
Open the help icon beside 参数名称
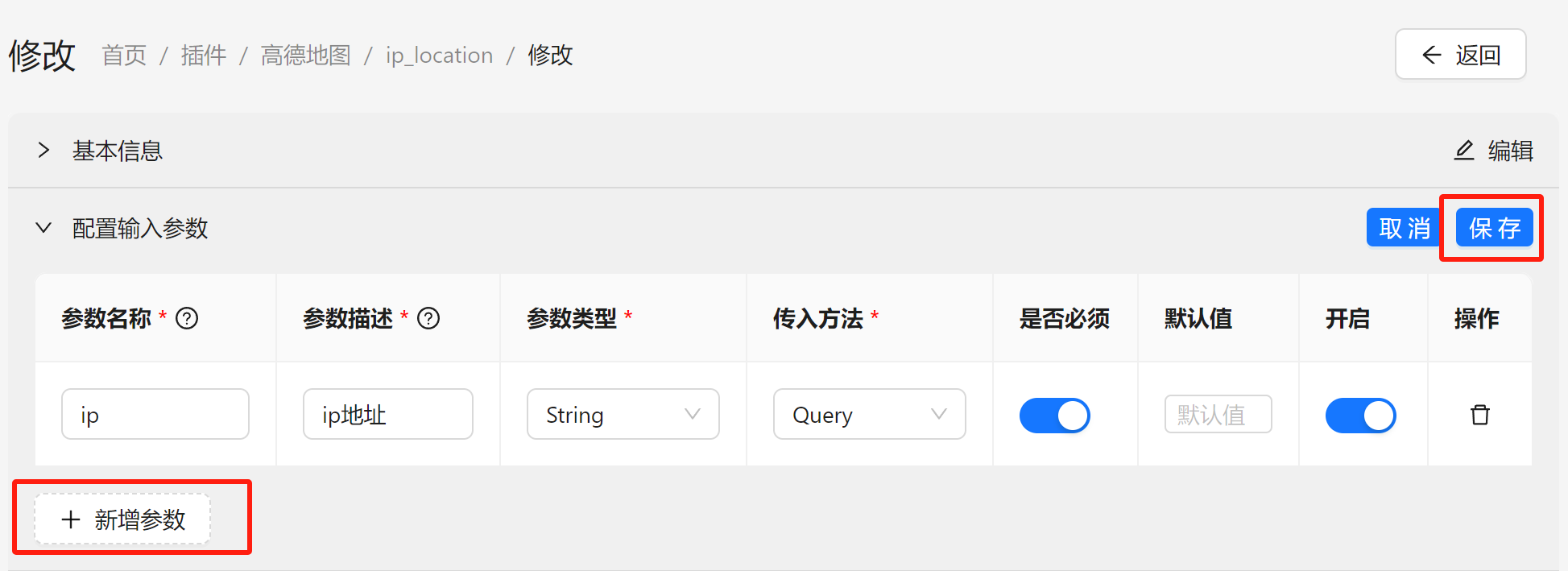point(187,318)
